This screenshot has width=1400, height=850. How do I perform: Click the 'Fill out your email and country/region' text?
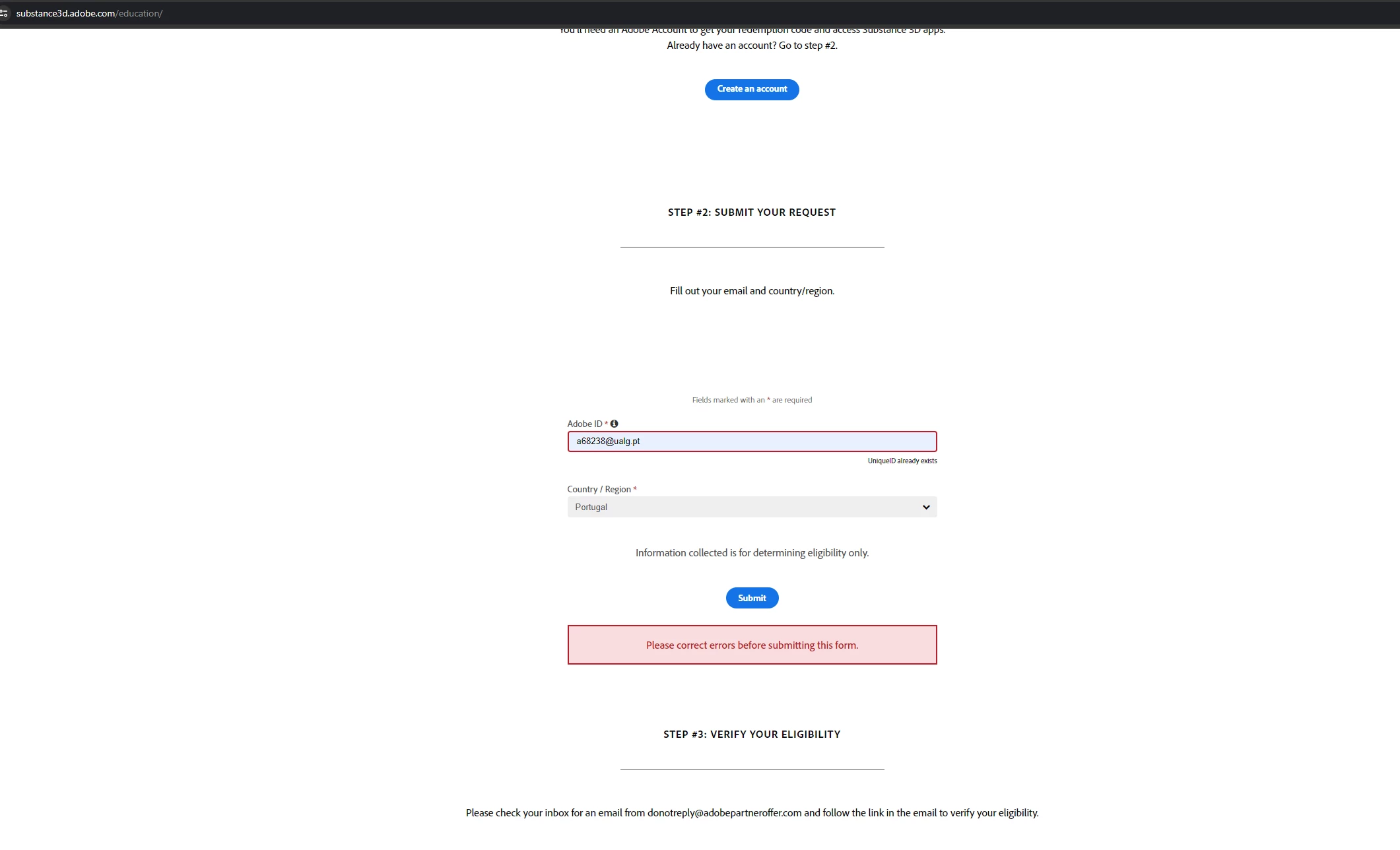tap(751, 291)
